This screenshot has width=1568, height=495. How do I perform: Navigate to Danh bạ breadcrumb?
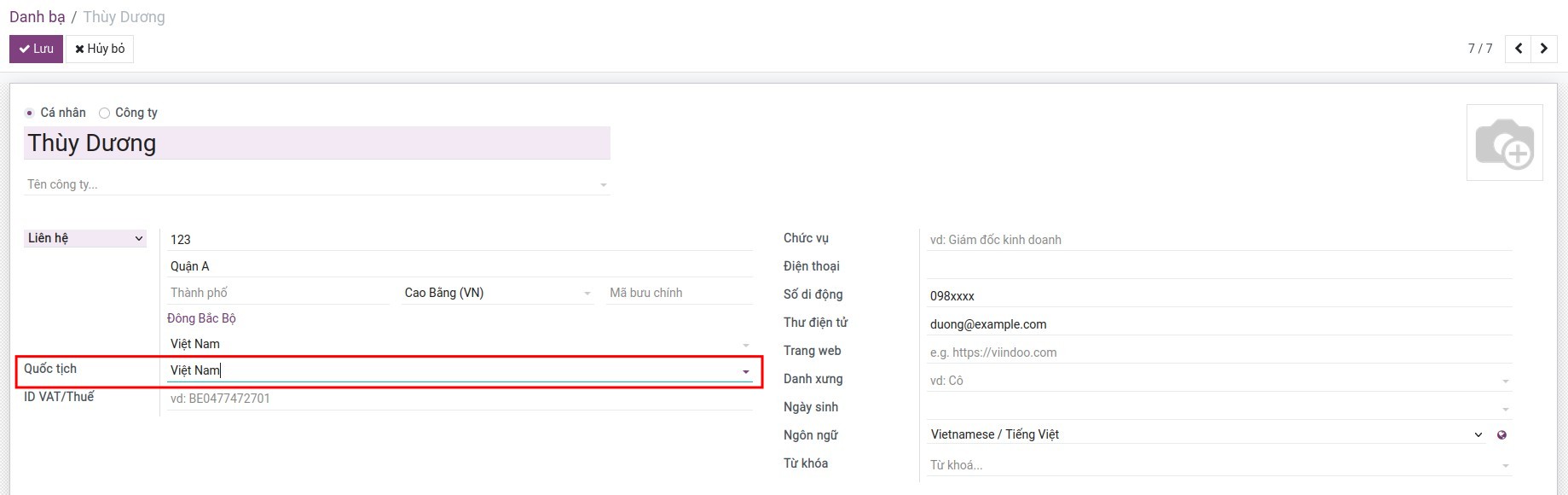click(x=37, y=17)
